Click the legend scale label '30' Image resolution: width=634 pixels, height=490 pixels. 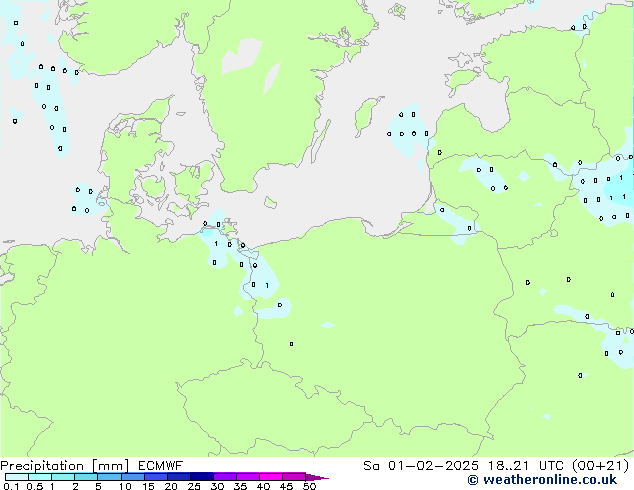coord(217,486)
